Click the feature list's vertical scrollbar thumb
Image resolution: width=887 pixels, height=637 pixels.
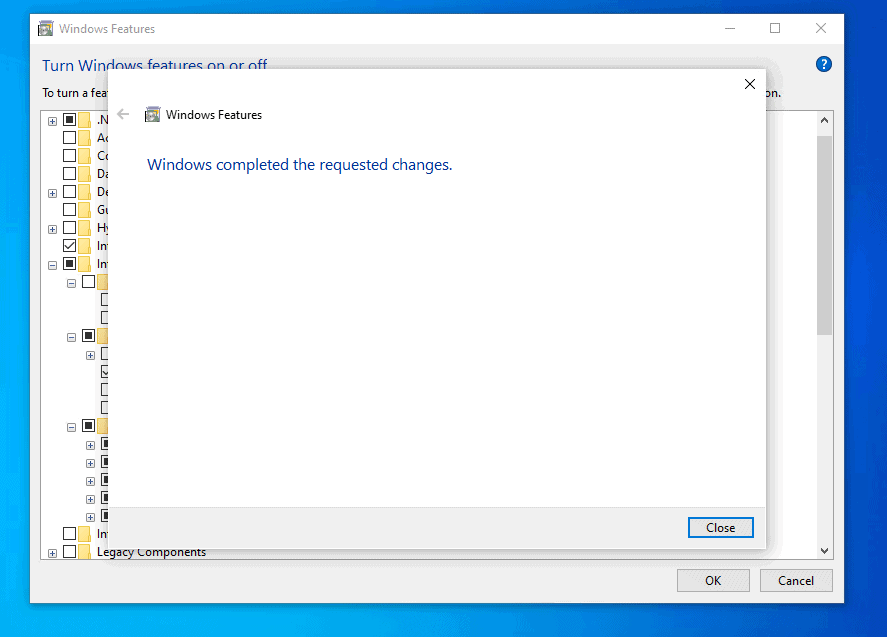pos(824,235)
